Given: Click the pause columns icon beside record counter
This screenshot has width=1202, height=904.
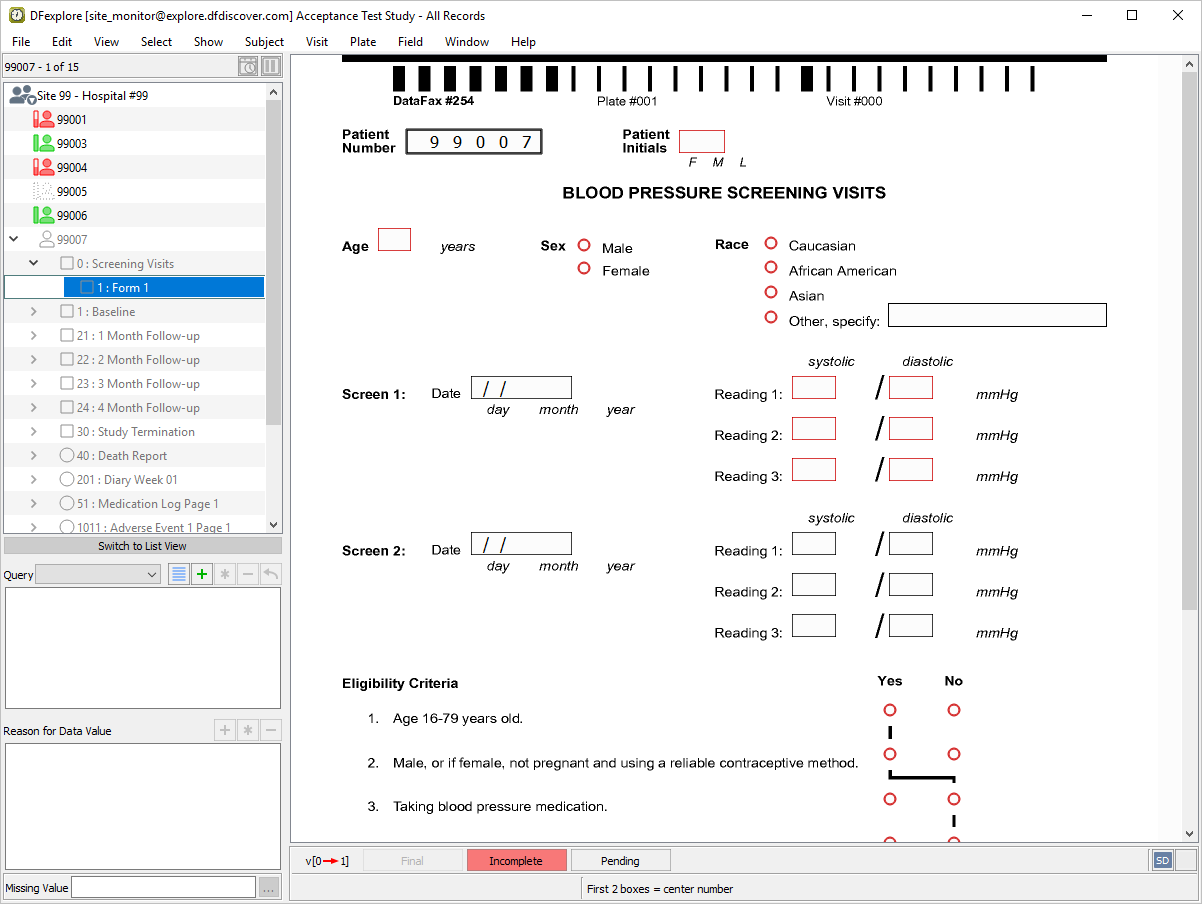Looking at the screenshot, I should (271, 67).
